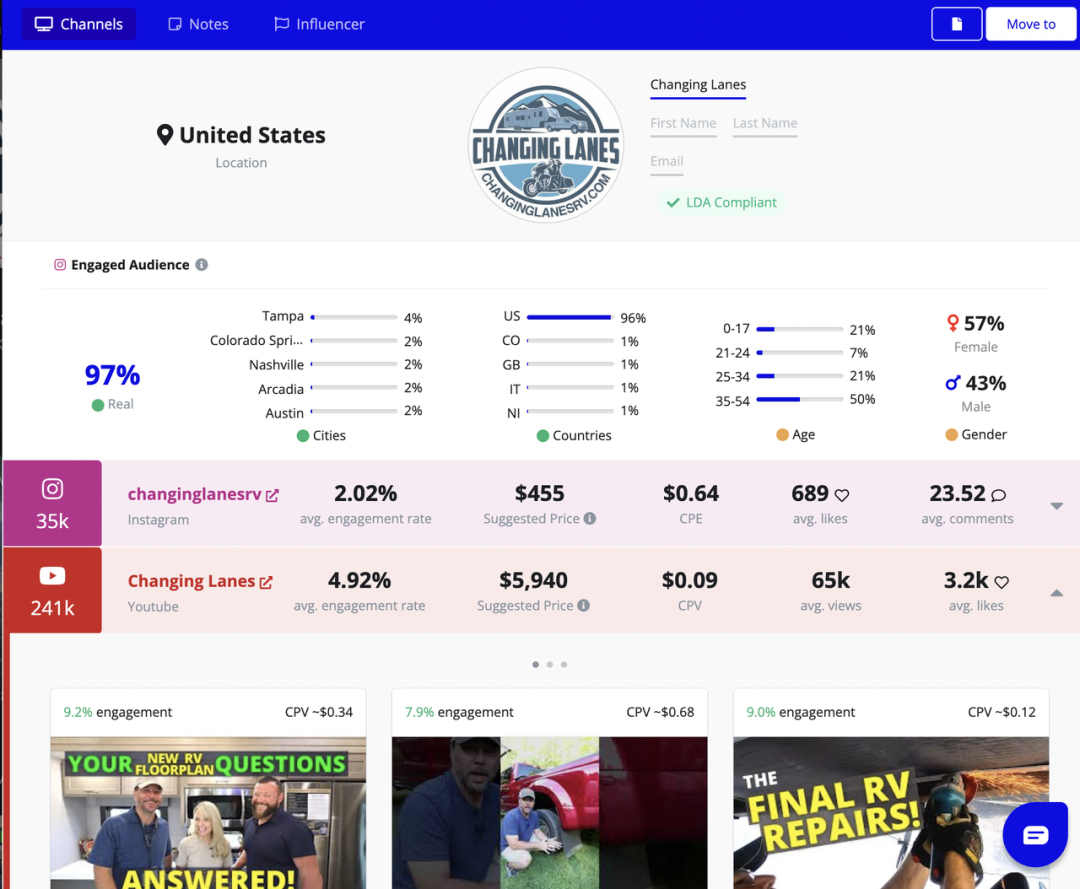This screenshot has width=1080, height=889.
Task: Open the Final RV Repairs video thumbnail
Action: coord(891,813)
